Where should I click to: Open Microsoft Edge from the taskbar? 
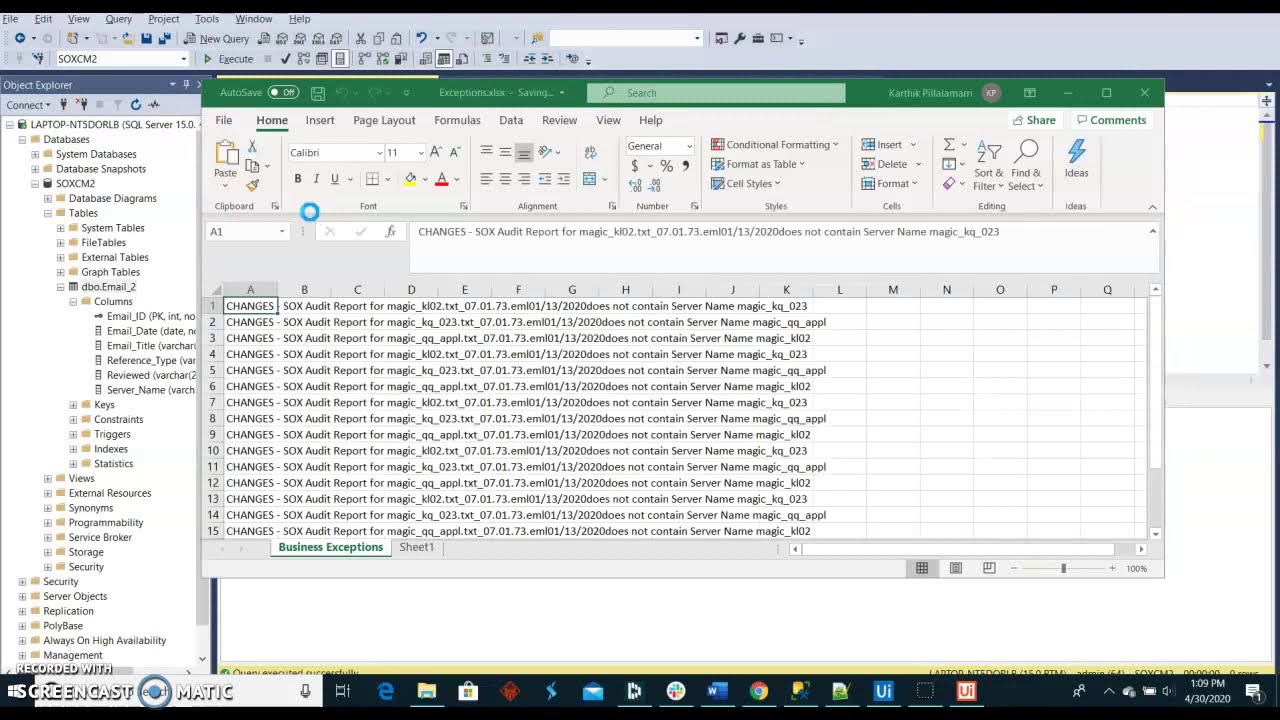point(386,691)
